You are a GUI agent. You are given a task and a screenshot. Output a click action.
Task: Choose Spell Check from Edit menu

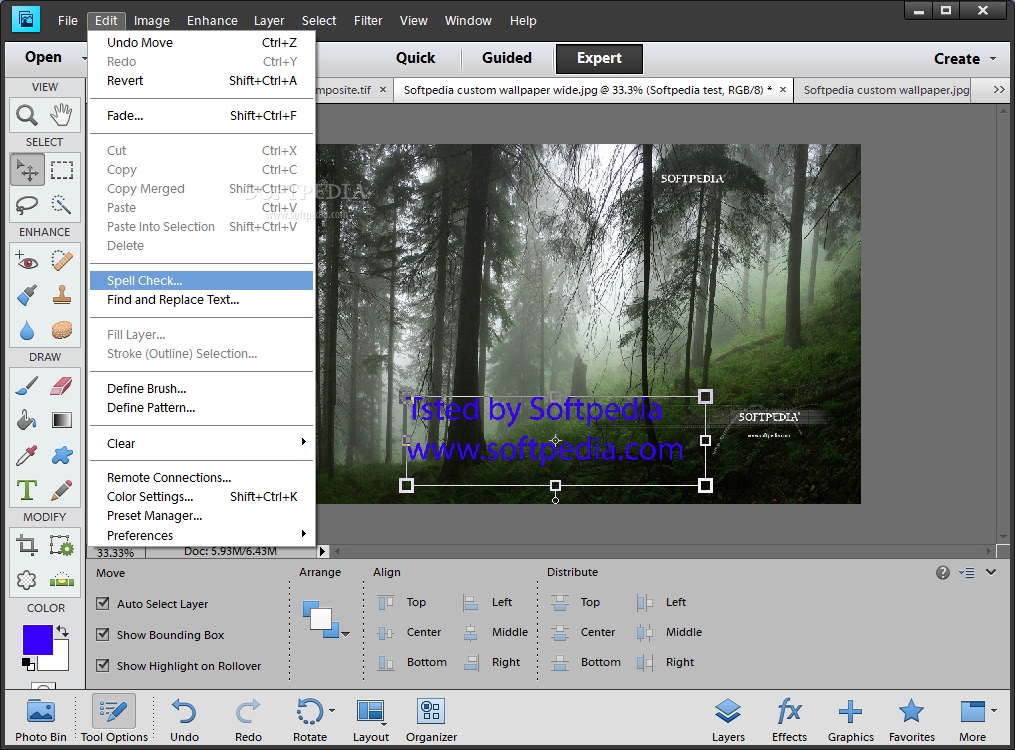(x=201, y=280)
